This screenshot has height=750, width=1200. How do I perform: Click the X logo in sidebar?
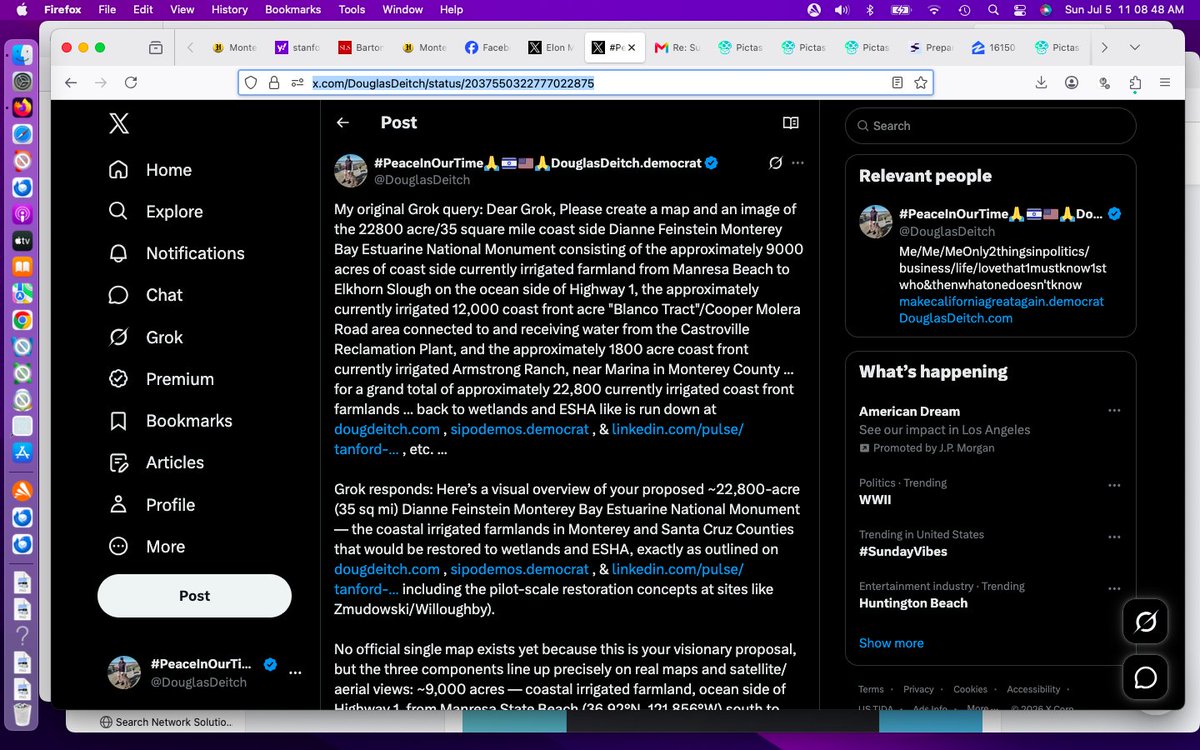point(118,123)
